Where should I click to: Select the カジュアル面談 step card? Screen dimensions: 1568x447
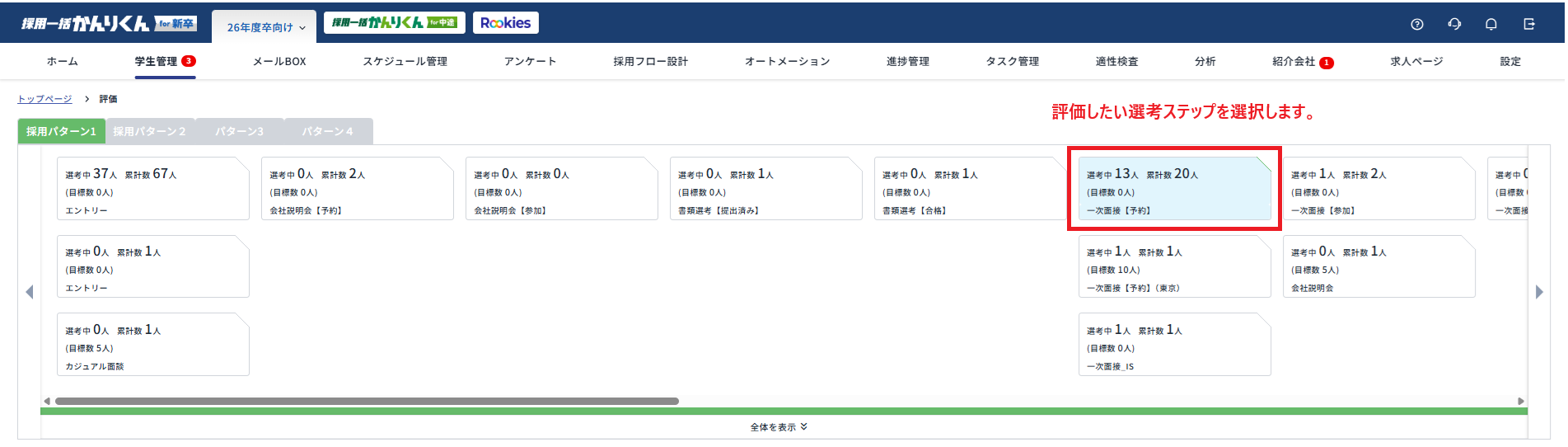[x=152, y=345]
